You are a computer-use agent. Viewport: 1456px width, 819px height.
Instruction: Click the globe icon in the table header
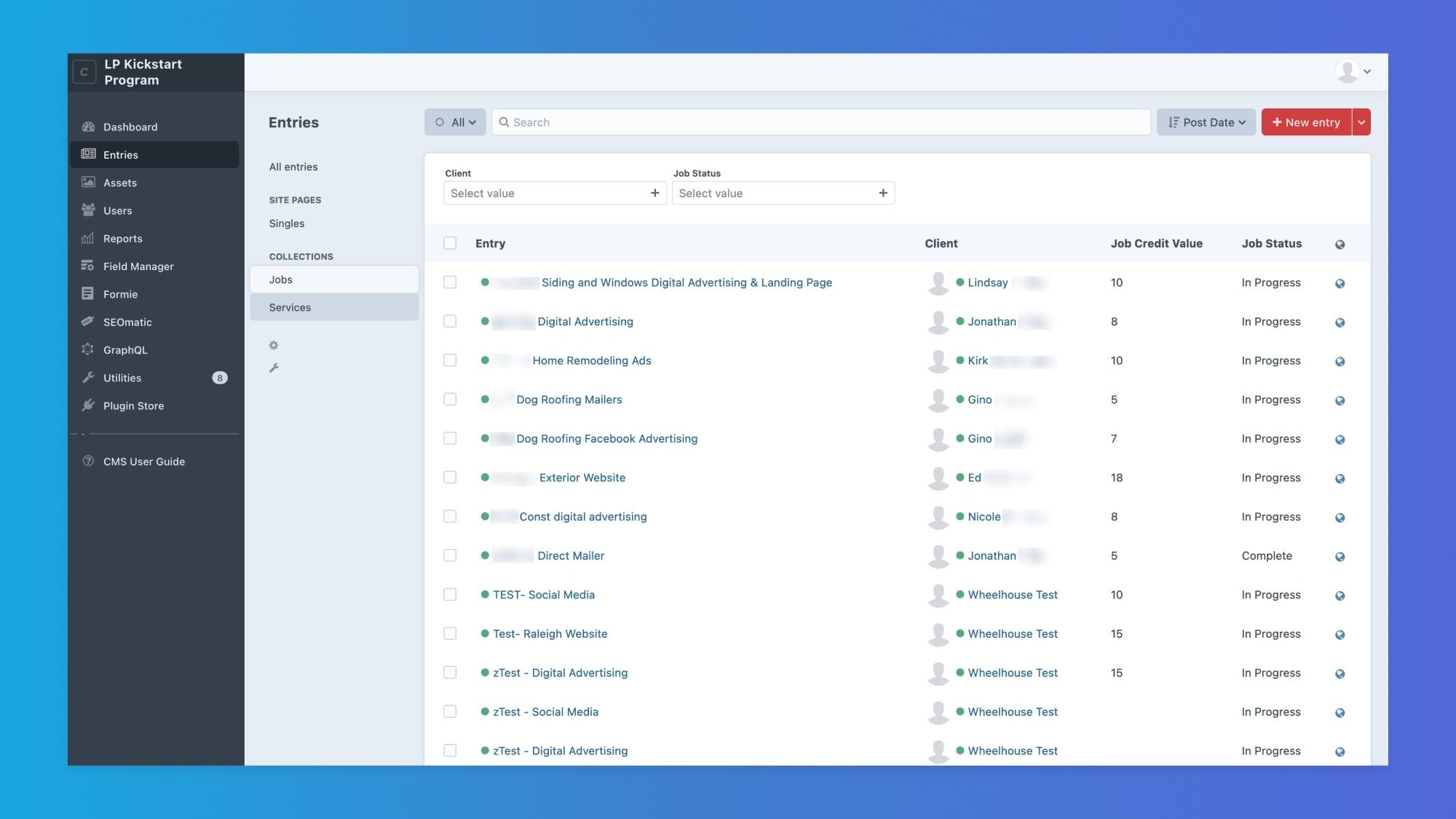pos(1340,245)
